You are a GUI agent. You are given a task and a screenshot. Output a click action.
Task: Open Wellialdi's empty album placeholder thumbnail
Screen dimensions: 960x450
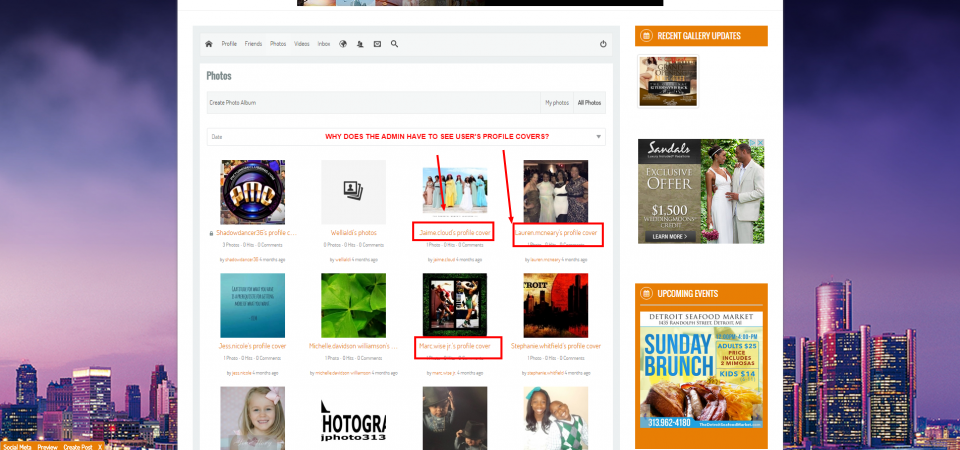353,192
